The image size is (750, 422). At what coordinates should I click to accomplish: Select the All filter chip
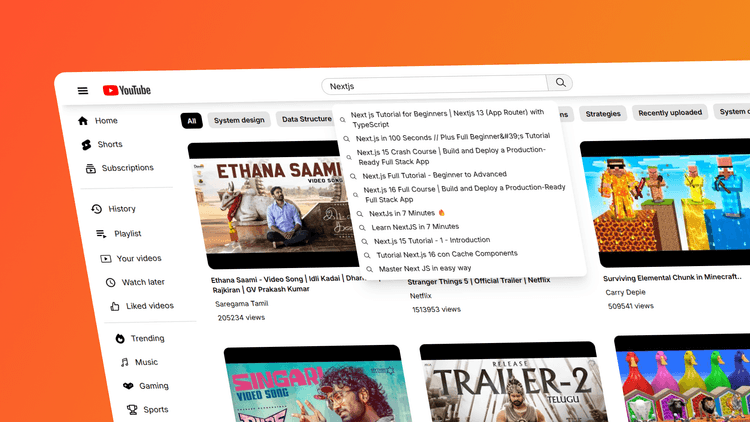[192, 121]
